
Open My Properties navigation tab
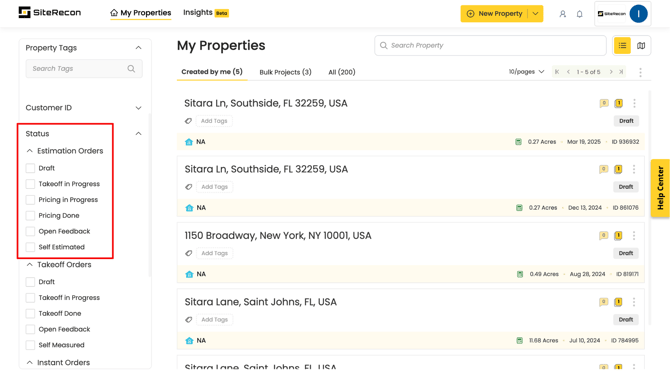[x=141, y=13]
